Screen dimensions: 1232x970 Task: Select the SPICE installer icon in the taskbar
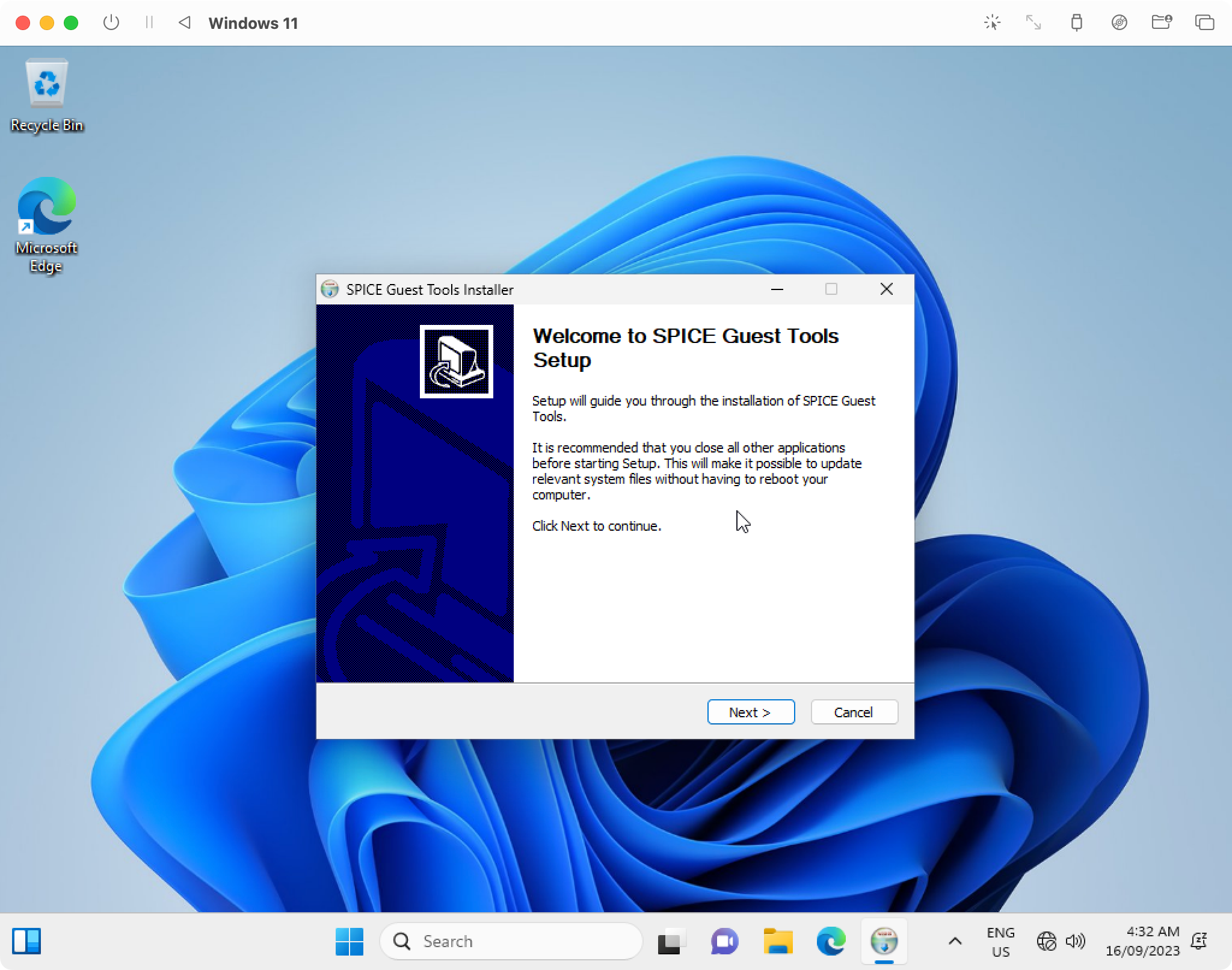[x=884, y=941]
